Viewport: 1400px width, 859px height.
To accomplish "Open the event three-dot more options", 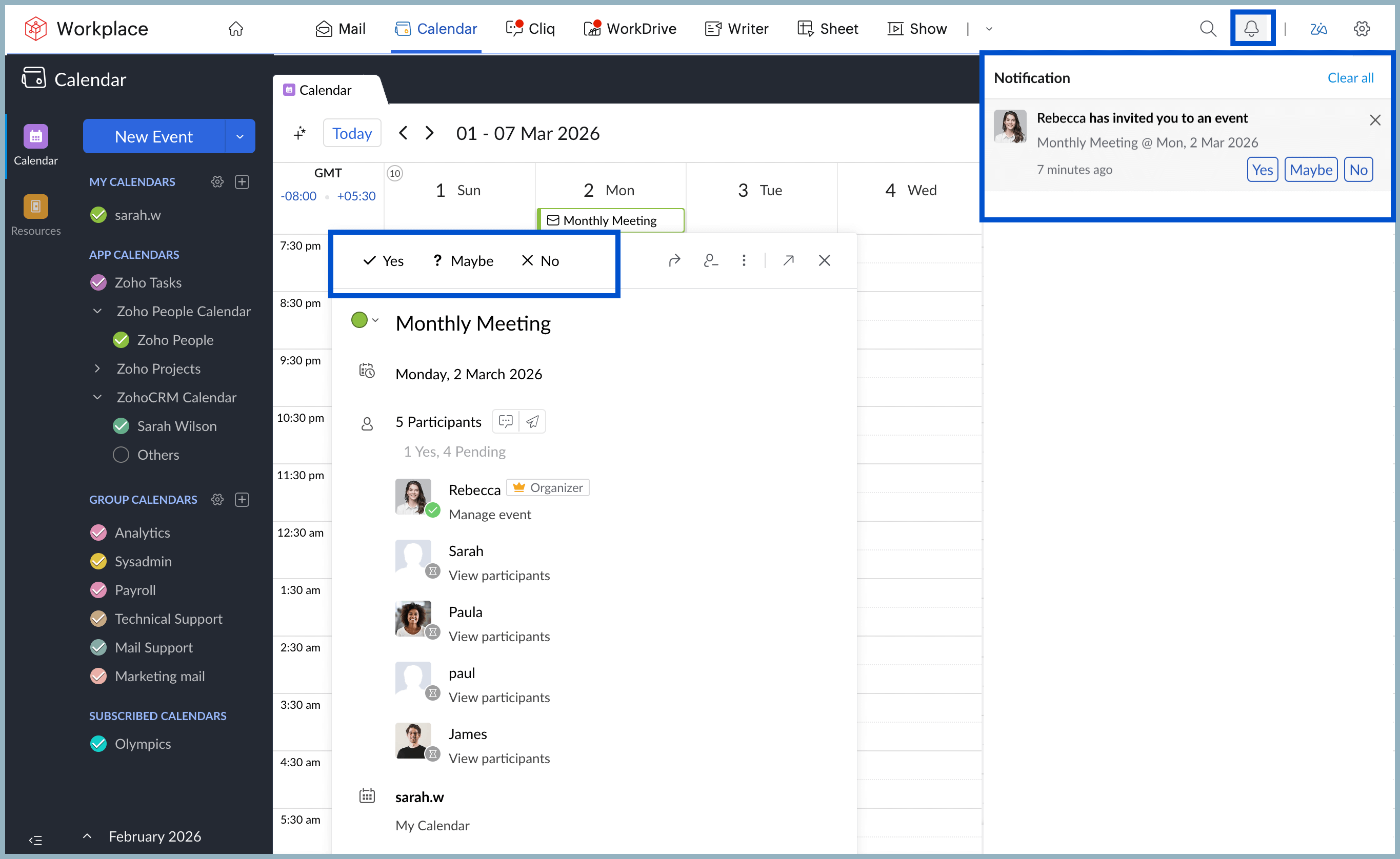I will coord(744,260).
